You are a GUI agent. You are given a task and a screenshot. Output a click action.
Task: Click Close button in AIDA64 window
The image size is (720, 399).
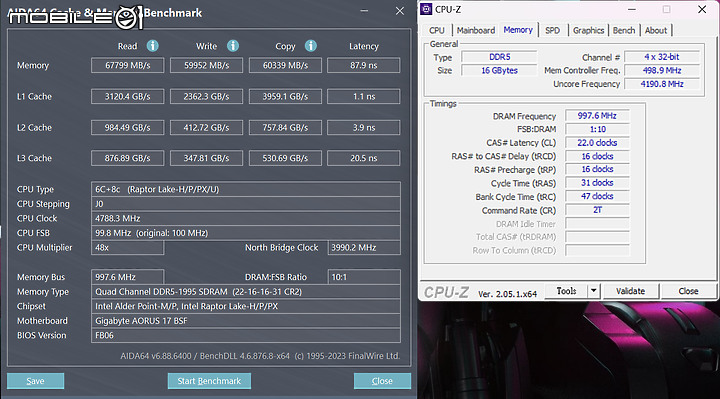(x=382, y=381)
